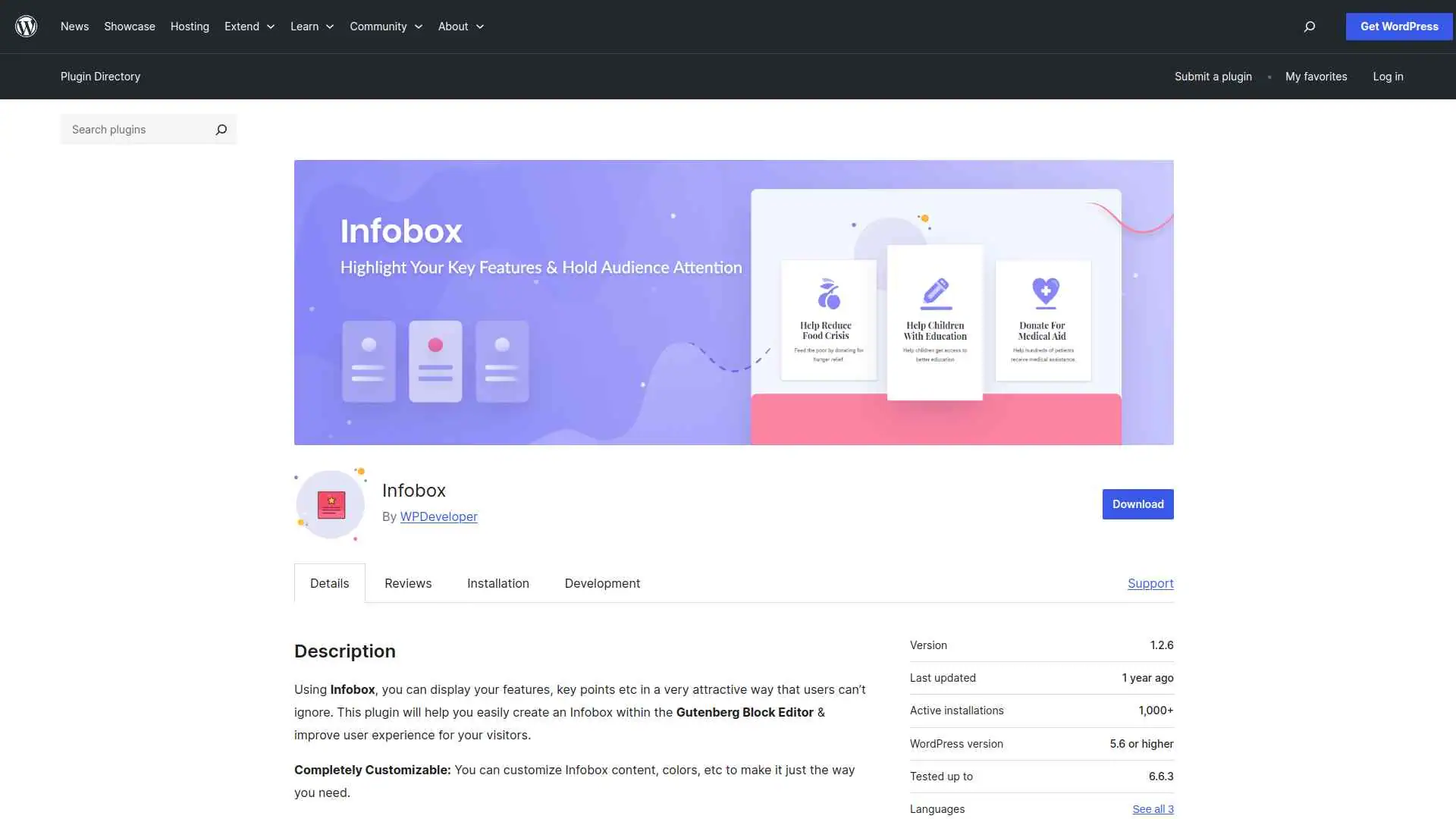Open the About dropdown
Screen dimensions: 1456x819
click(x=460, y=27)
